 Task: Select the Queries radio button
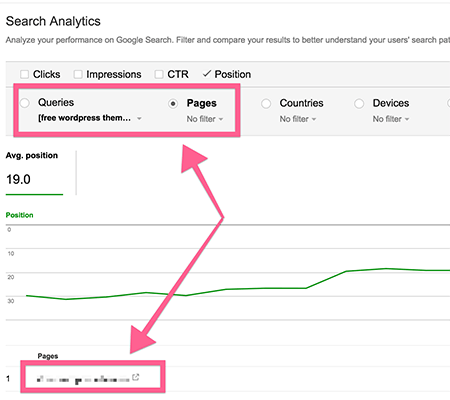pos(25,103)
